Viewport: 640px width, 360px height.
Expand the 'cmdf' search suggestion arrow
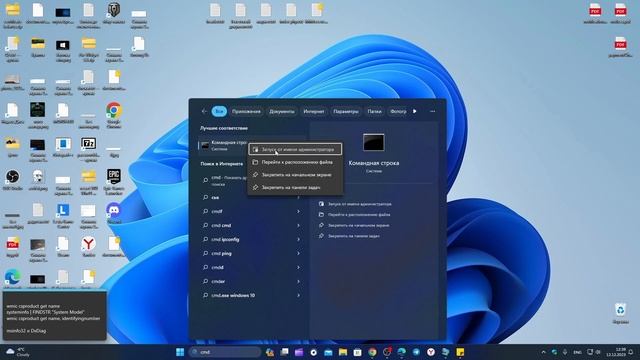pyautogui.click(x=298, y=211)
